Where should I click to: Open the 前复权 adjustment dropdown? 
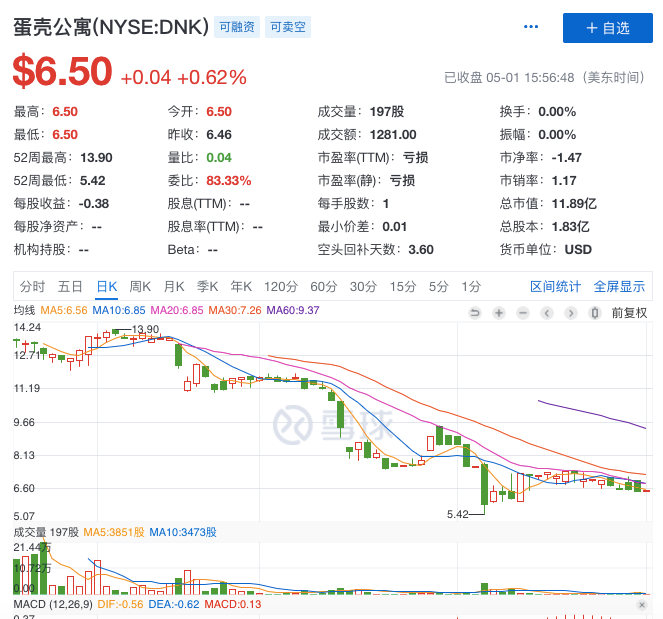629,313
